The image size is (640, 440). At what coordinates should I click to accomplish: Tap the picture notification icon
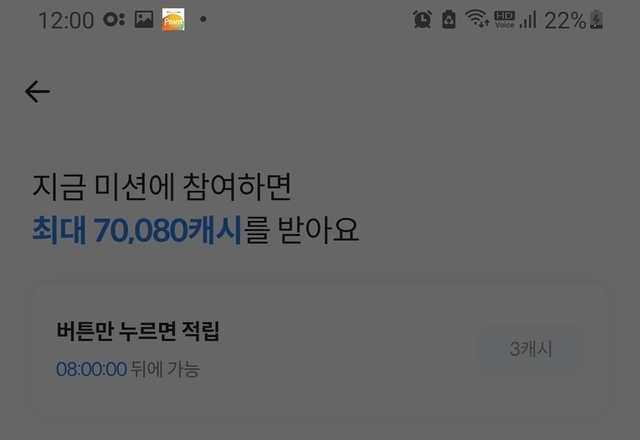pyautogui.click(x=144, y=19)
